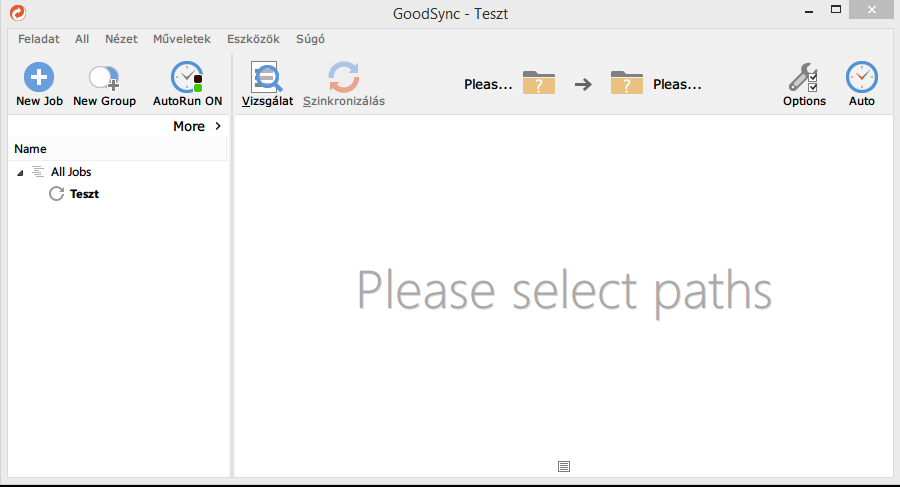Choose the left folder path icon

[x=538, y=84]
